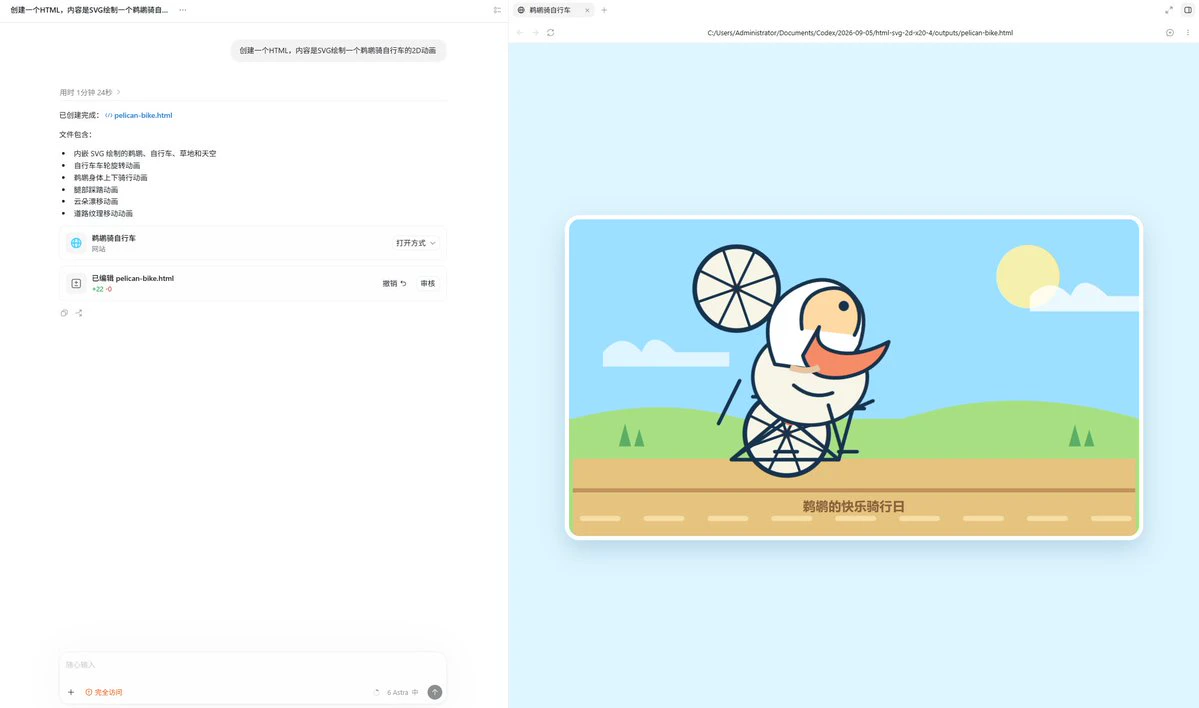Open the 6 Astra model selector

point(402,692)
